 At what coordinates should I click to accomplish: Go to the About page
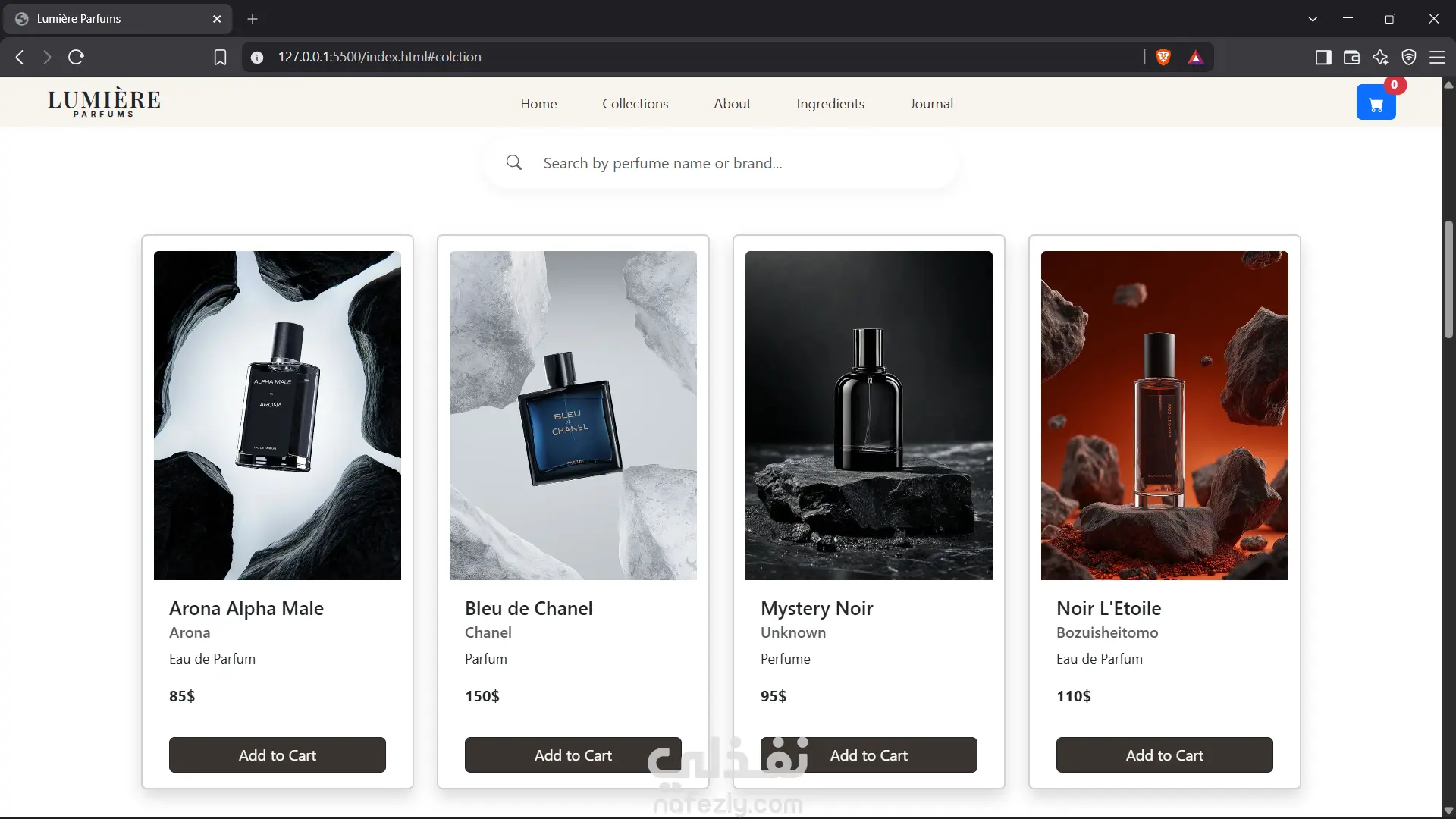point(733,104)
